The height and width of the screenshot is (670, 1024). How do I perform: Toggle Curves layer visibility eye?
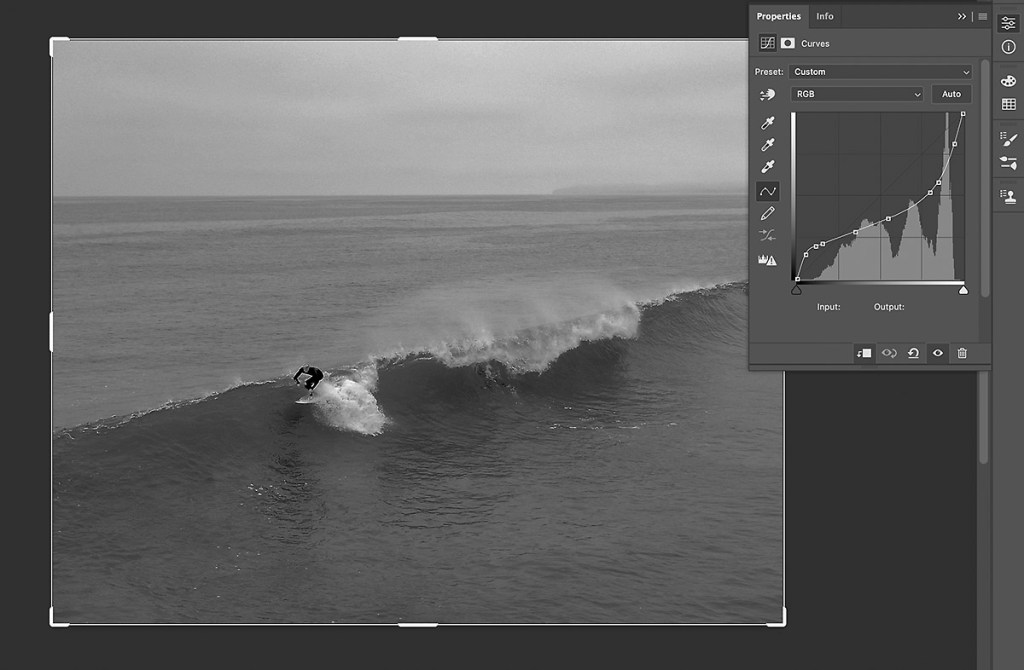(938, 353)
